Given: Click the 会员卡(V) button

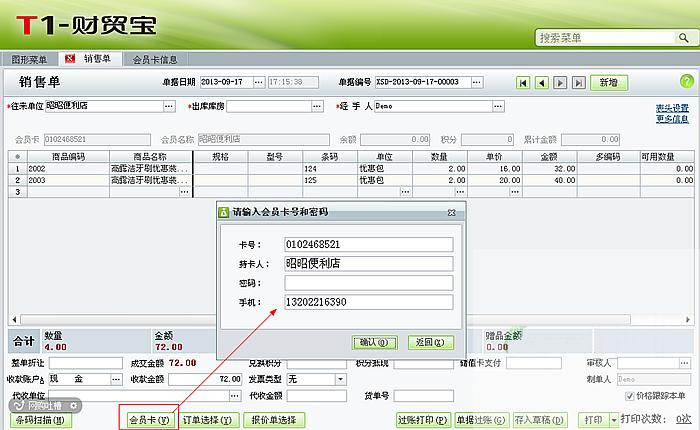Looking at the screenshot, I should click(149, 420).
